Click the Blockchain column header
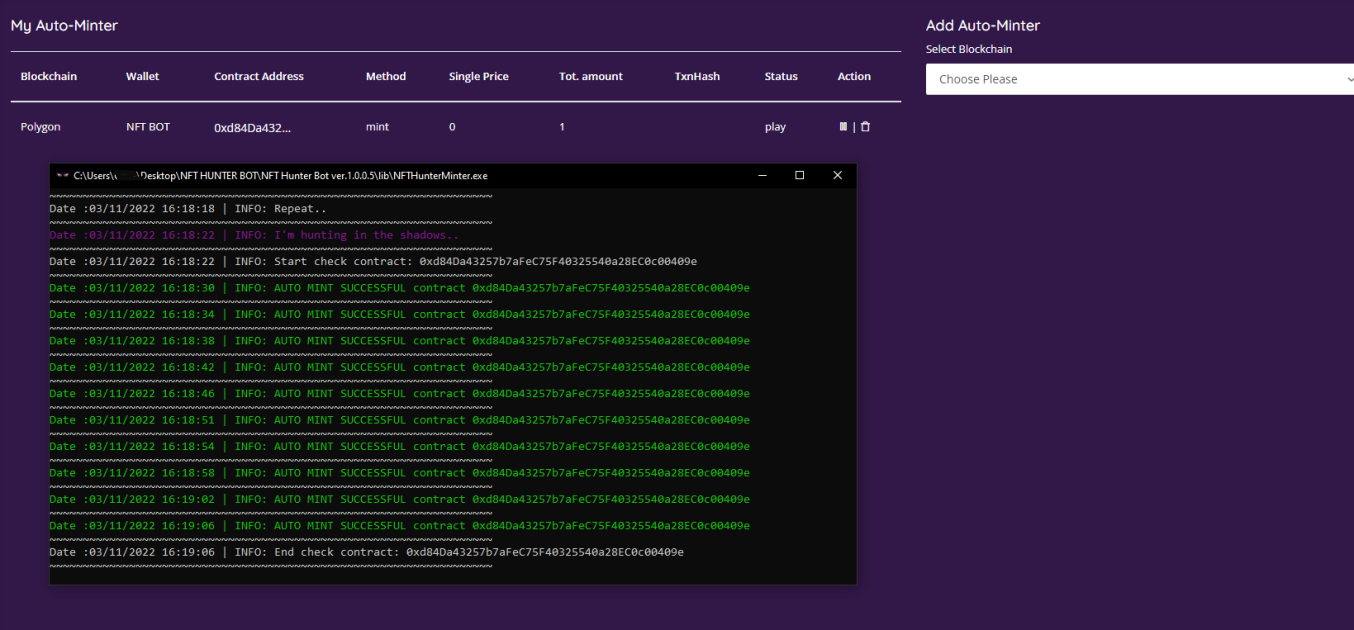Image resolution: width=1354 pixels, height=630 pixels. (x=49, y=76)
